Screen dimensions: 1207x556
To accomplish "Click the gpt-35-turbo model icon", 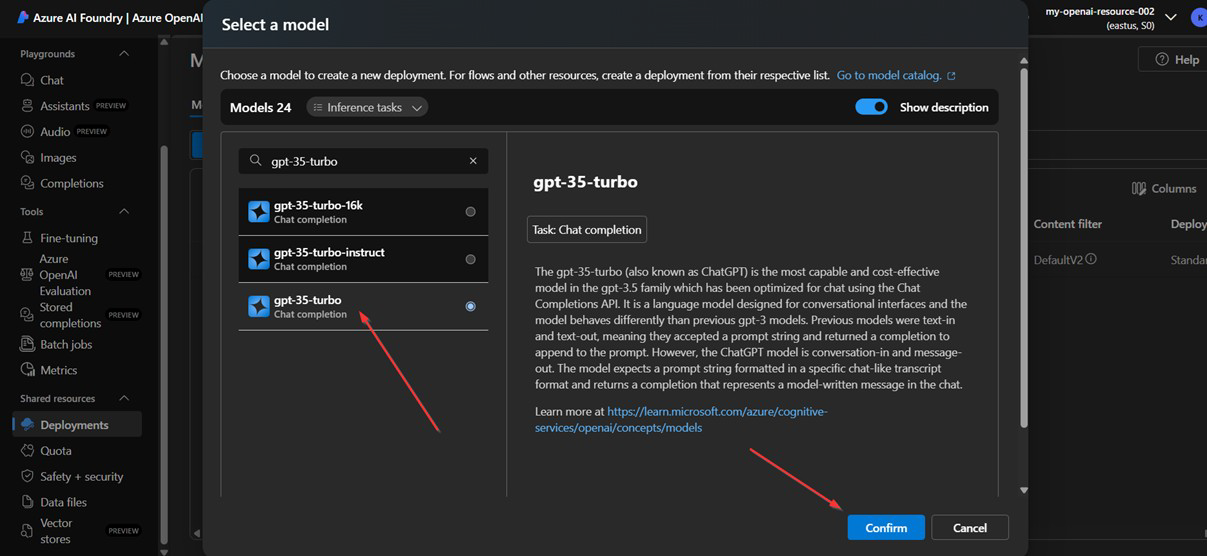I will click(x=258, y=306).
